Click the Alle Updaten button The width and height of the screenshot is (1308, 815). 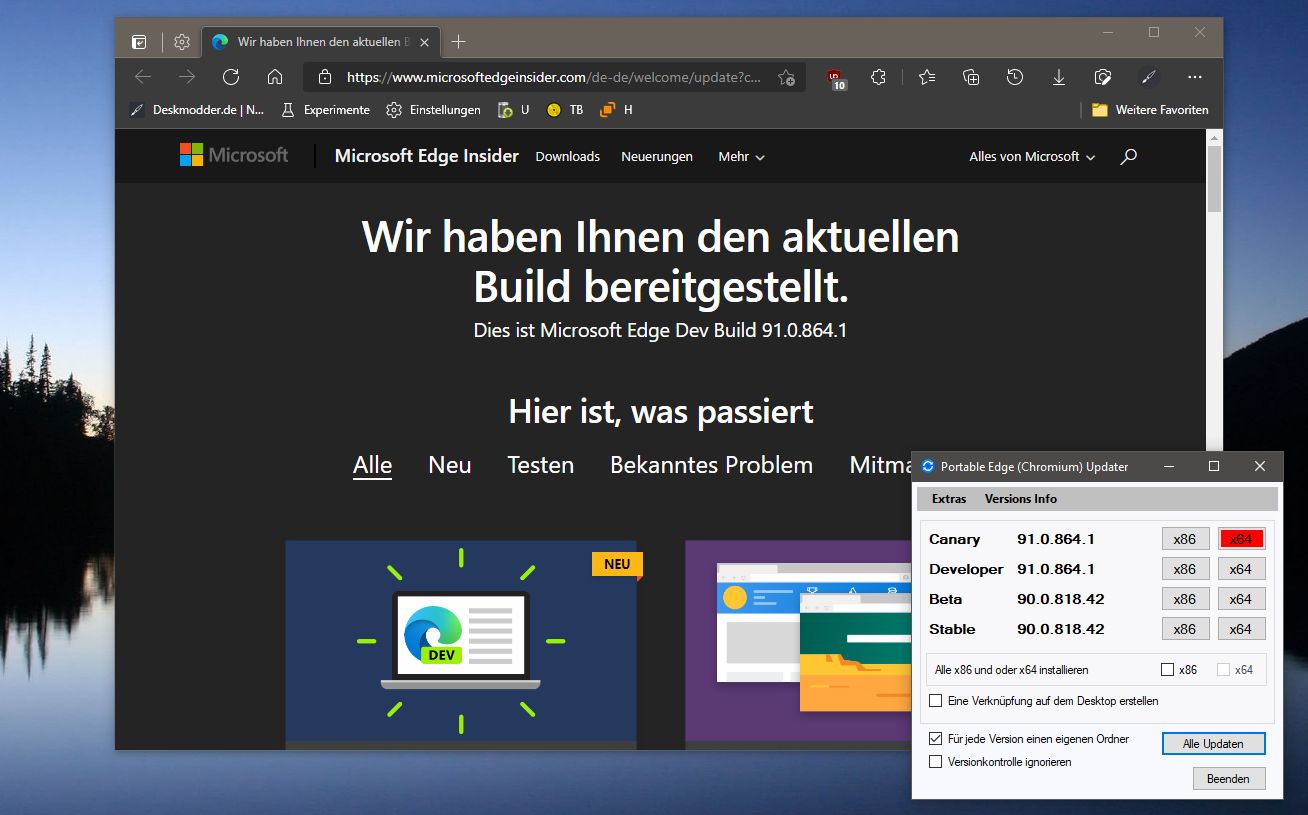[1213, 744]
